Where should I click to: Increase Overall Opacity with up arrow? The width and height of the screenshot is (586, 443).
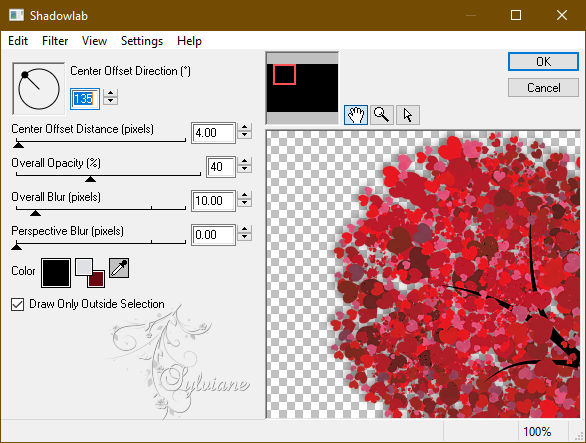[244, 161]
